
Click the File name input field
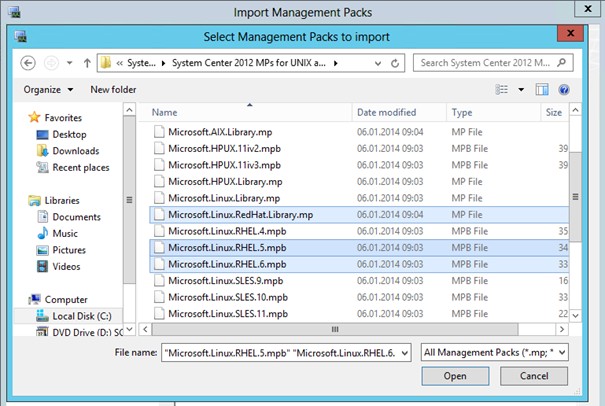pyautogui.click(x=286, y=353)
